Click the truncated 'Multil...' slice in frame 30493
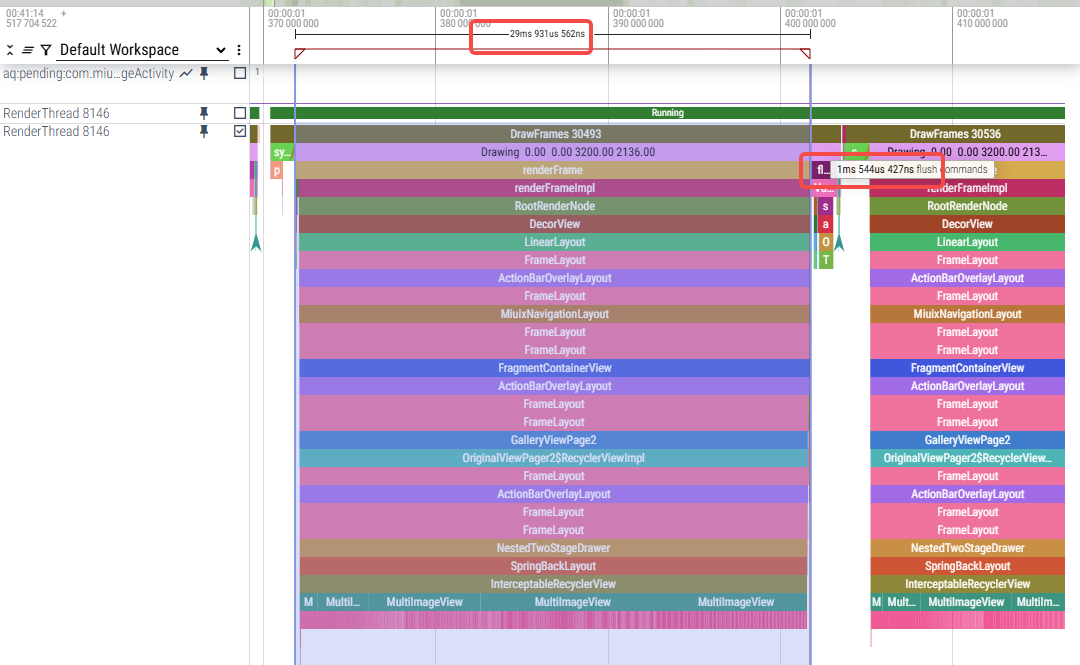Image resolution: width=1080 pixels, height=665 pixels. (x=342, y=601)
